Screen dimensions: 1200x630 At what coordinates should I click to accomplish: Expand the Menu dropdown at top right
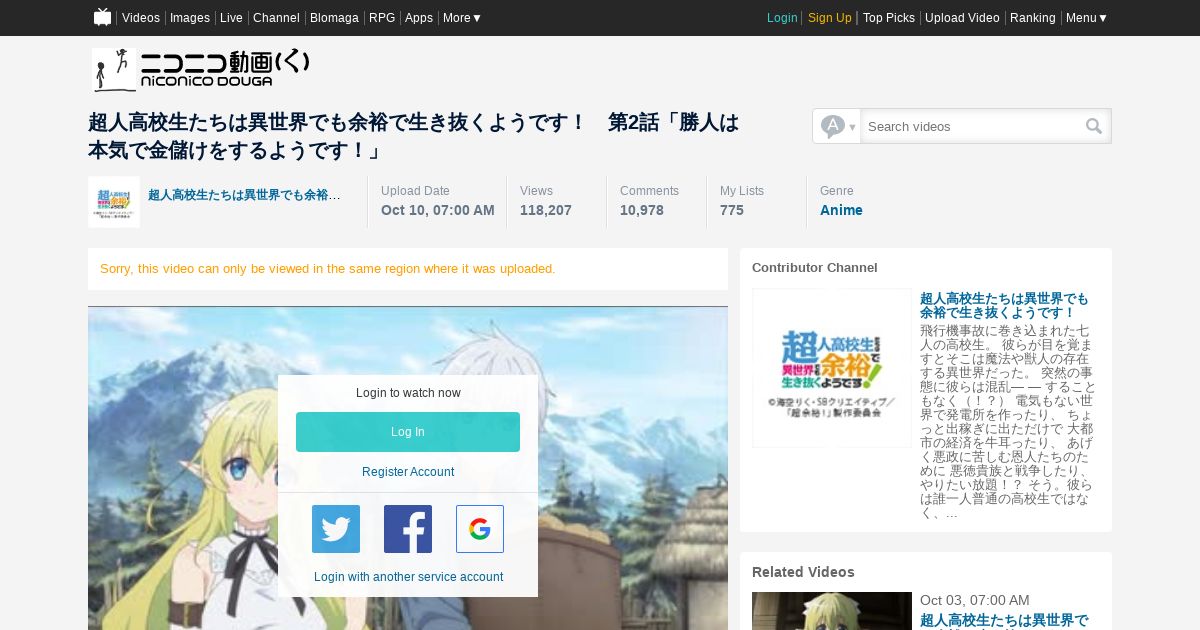coord(1087,18)
